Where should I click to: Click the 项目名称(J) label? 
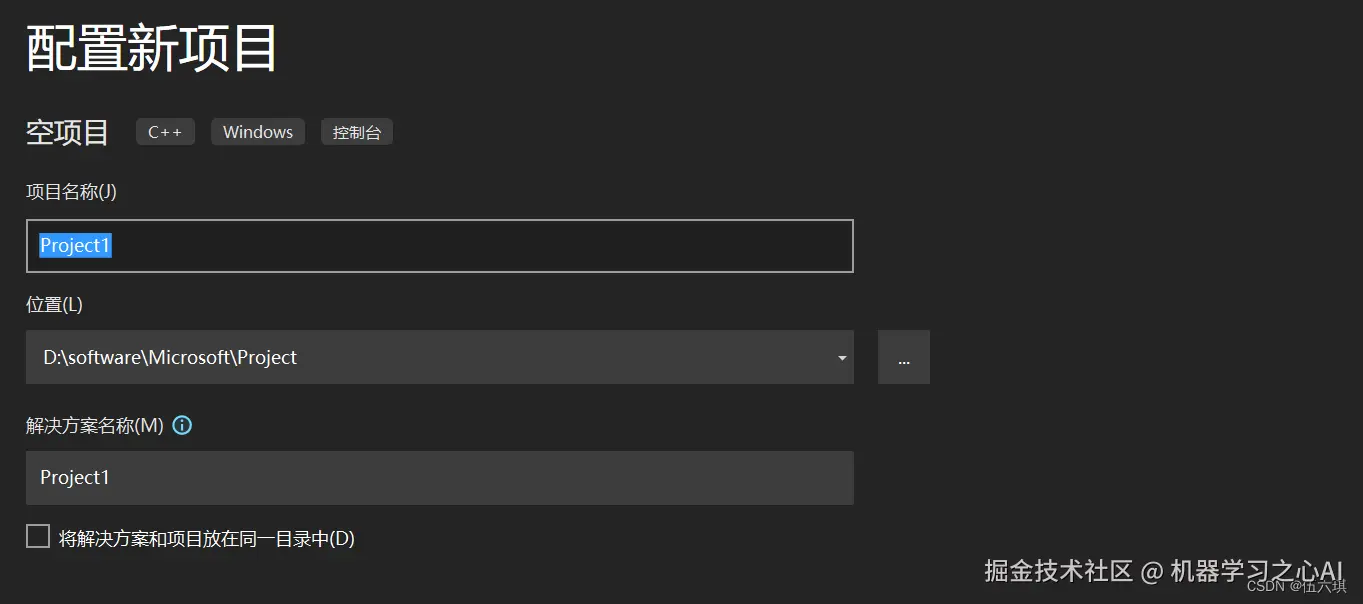(71, 192)
